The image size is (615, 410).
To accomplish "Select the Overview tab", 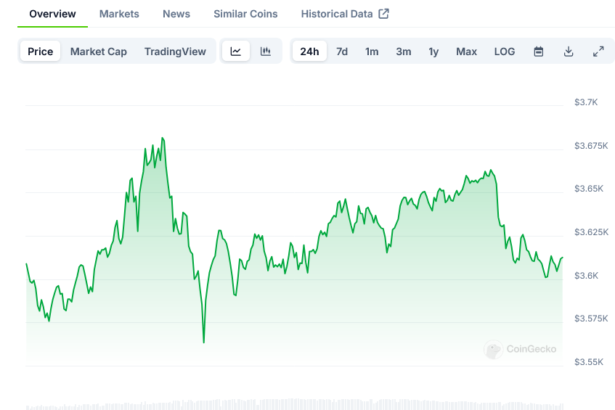I will coord(52,14).
